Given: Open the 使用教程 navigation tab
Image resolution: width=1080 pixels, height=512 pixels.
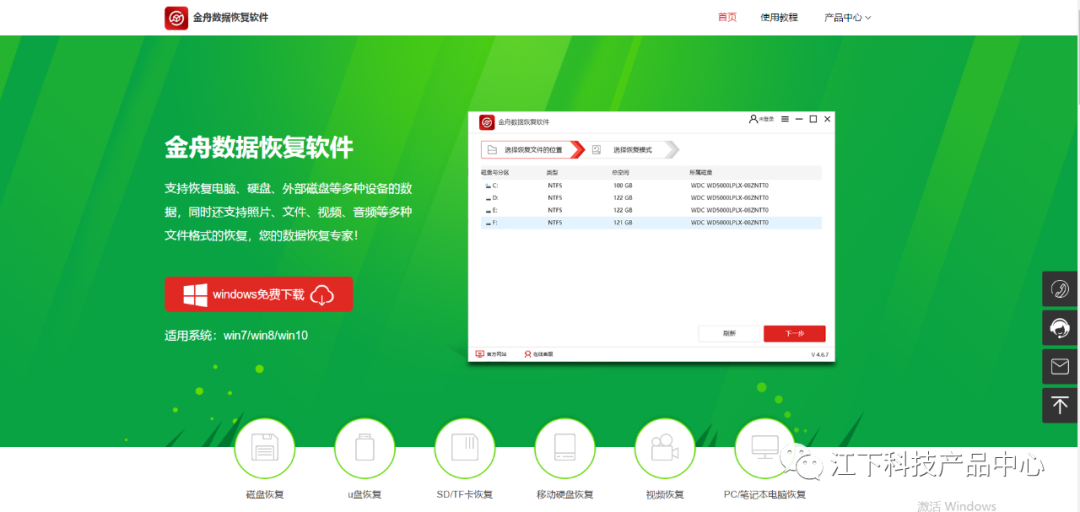Looking at the screenshot, I should [x=779, y=17].
